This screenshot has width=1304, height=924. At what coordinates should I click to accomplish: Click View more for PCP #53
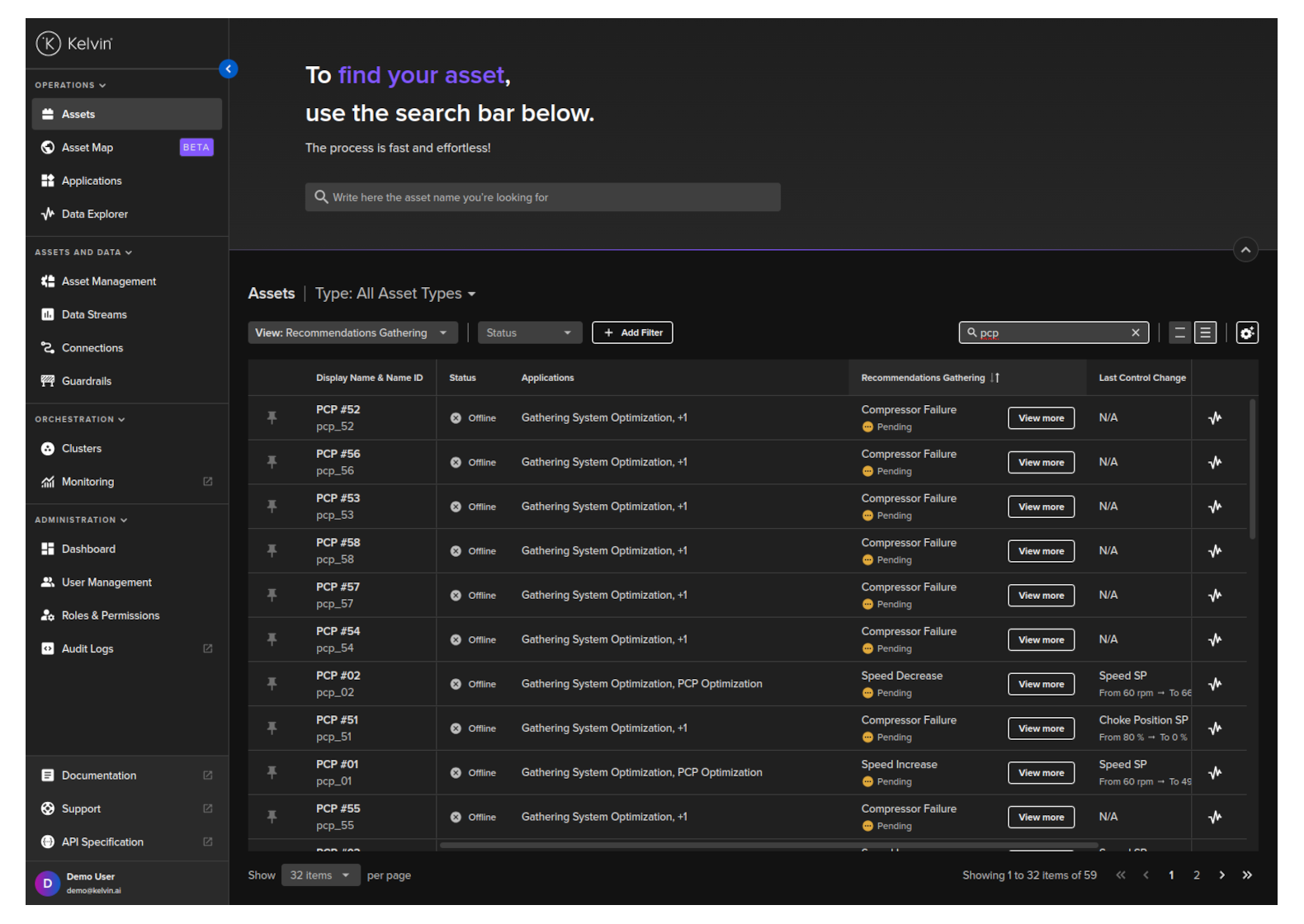tap(1041, 507)
